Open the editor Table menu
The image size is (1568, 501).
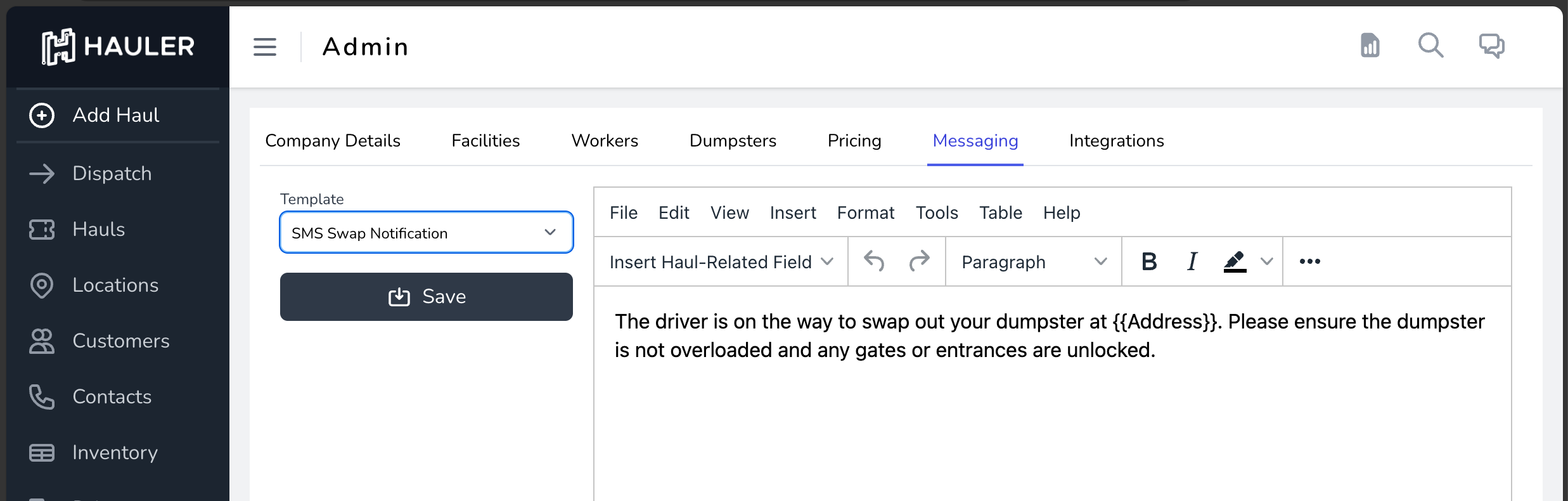coord(1001,212)
